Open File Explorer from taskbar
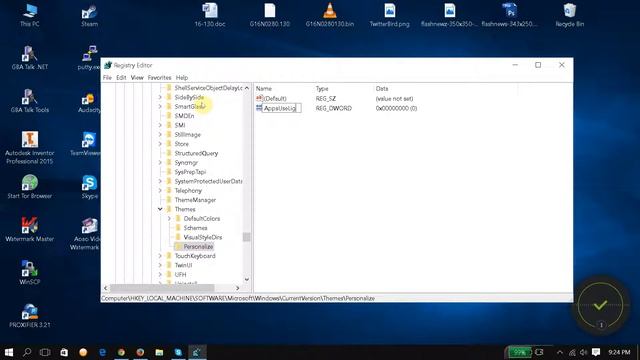The image size is (640, 360). click(x=159, y=352)
